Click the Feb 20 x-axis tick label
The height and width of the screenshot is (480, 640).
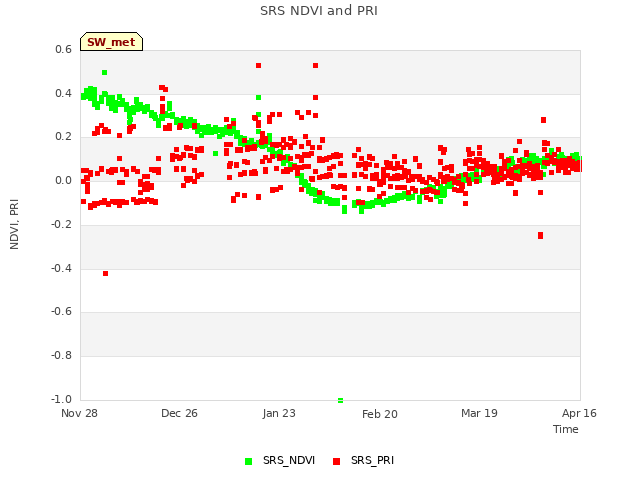coord(380,414)
